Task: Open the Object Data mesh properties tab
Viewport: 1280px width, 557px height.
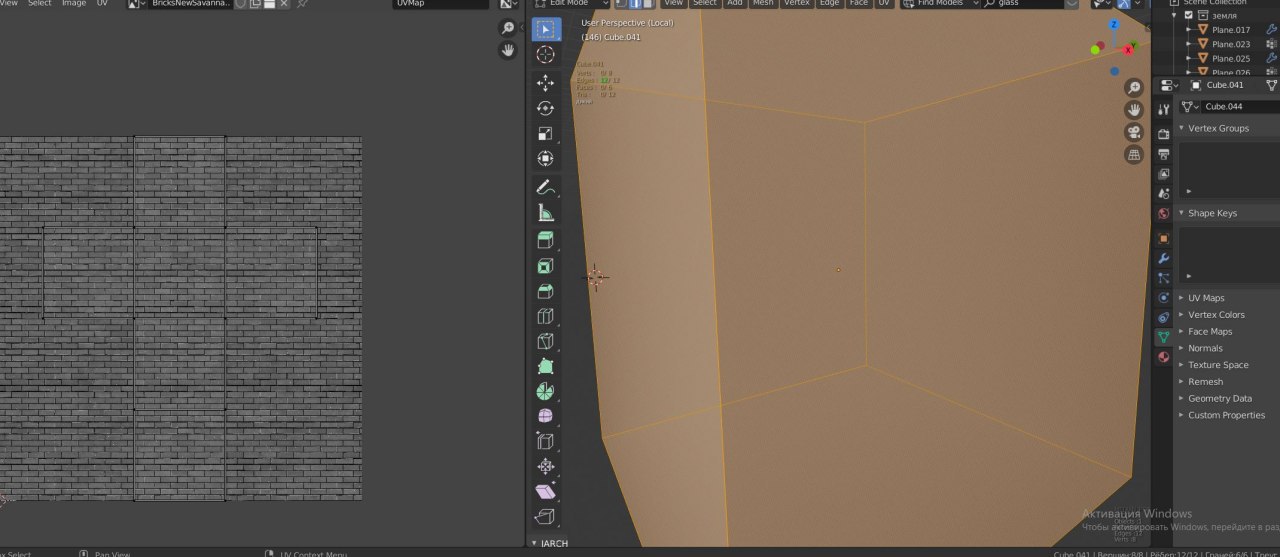Action: [1164, 337]
